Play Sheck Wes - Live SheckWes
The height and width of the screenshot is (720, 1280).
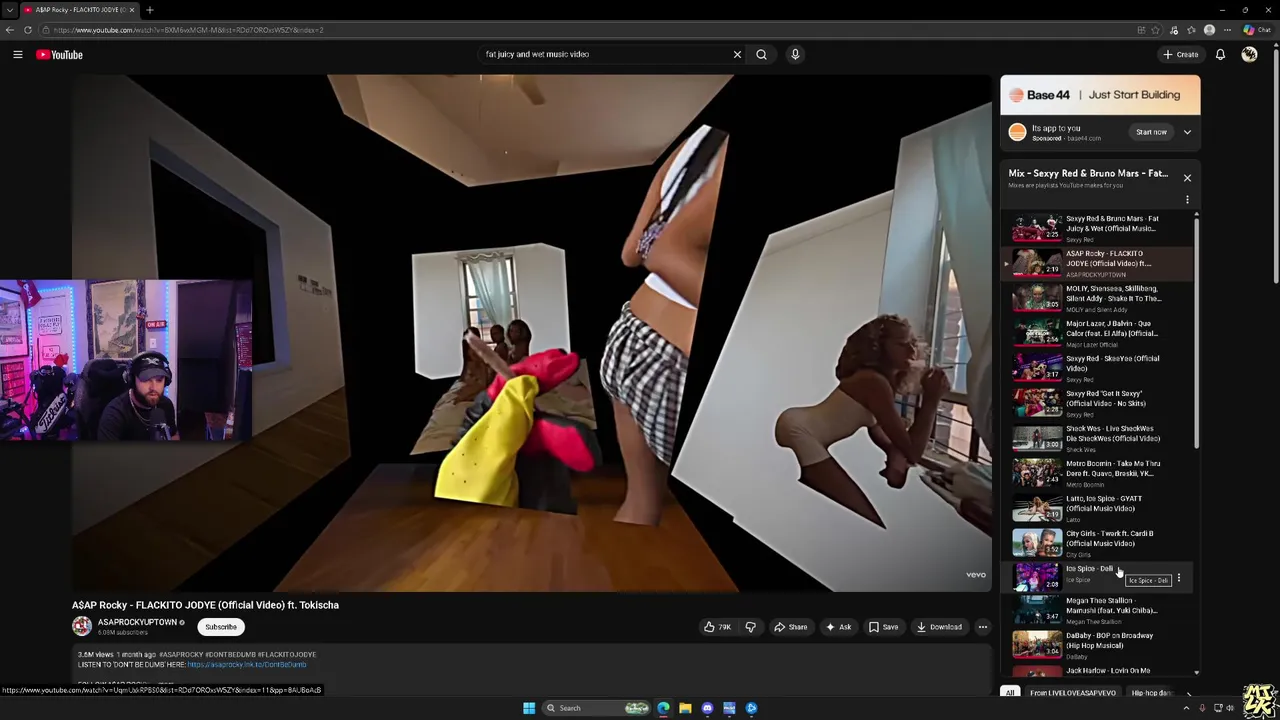tap(1100, 438)
